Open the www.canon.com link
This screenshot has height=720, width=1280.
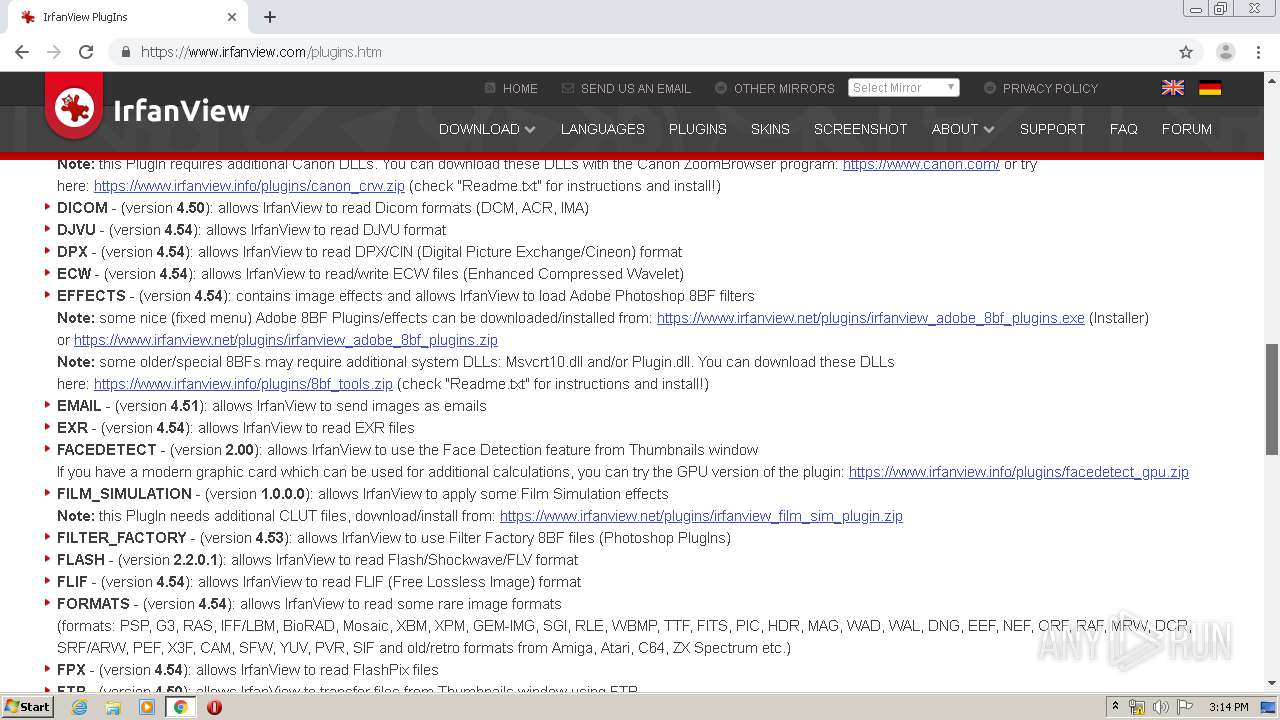(x=921, y=164)
